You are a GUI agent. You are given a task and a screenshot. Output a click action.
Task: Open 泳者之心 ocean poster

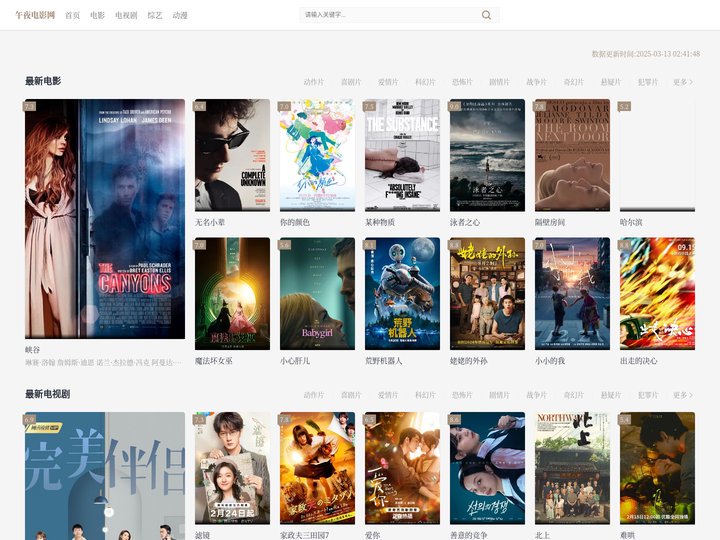487,155
